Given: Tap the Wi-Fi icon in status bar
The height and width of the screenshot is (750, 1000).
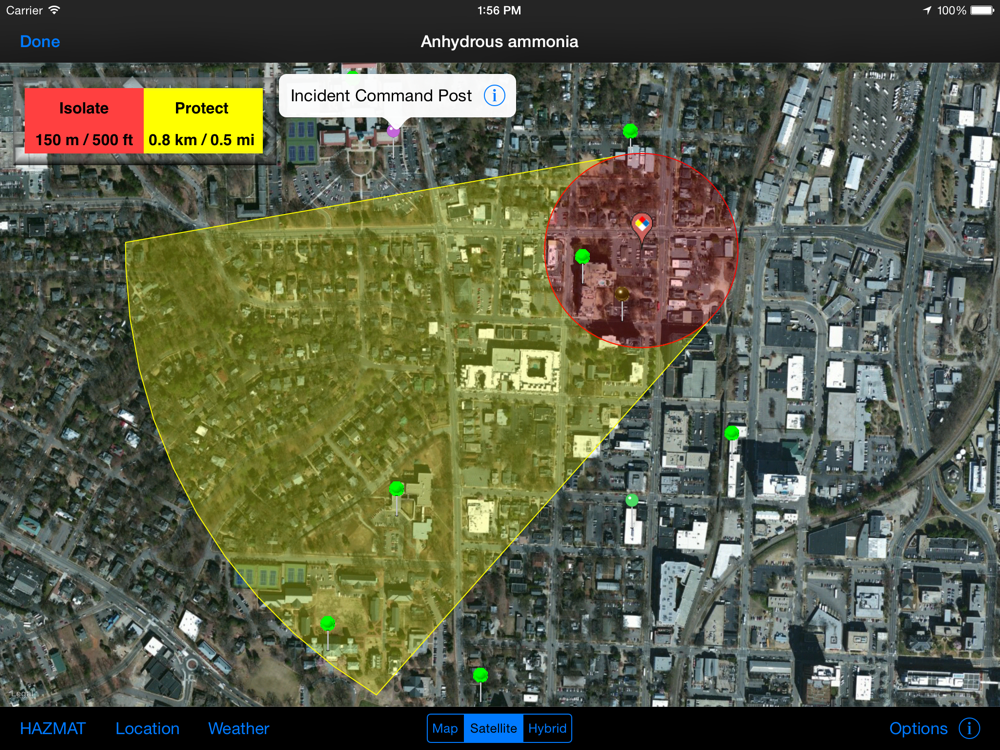Looking at the screenshot, I should (x=55, y=10).
